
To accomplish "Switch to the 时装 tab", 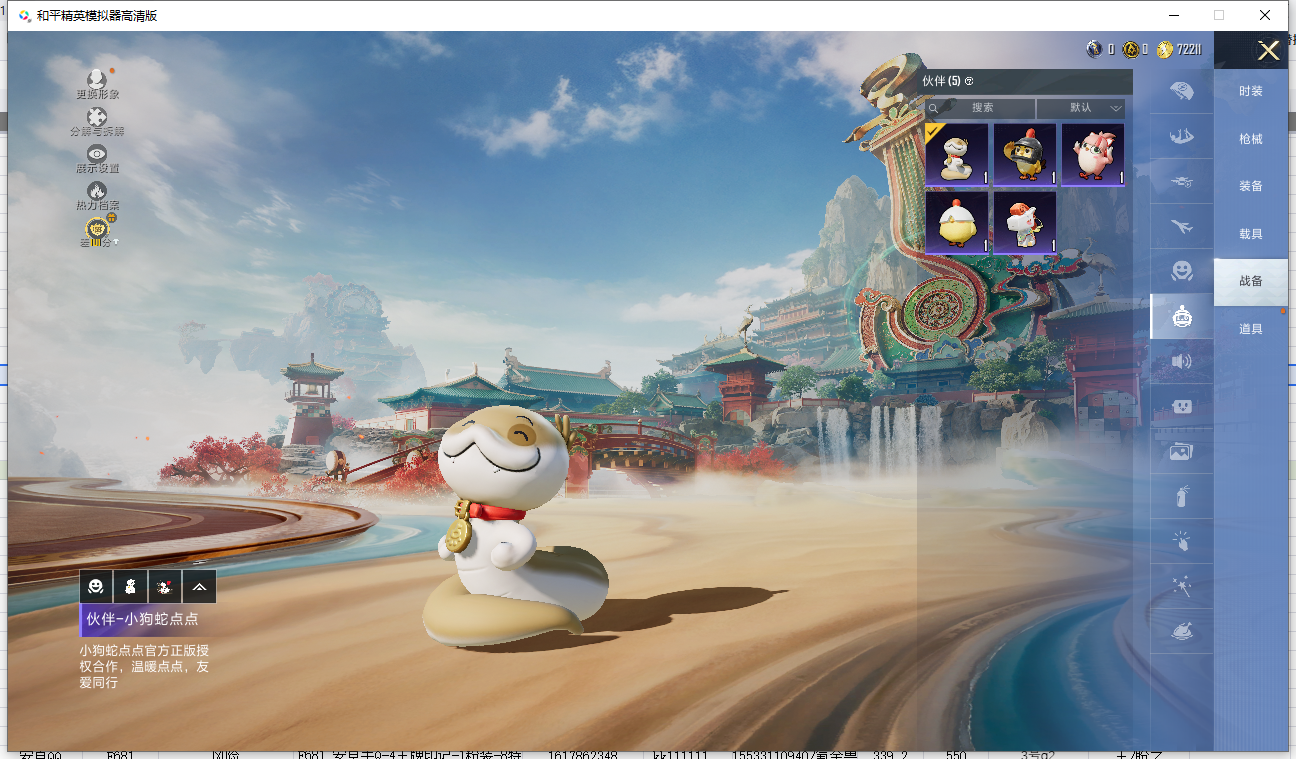I will pyautogui.click(x=1250, y=91).
